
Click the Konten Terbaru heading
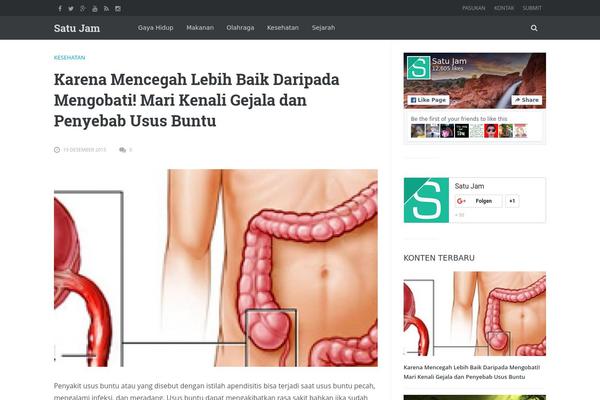[439, 258]
